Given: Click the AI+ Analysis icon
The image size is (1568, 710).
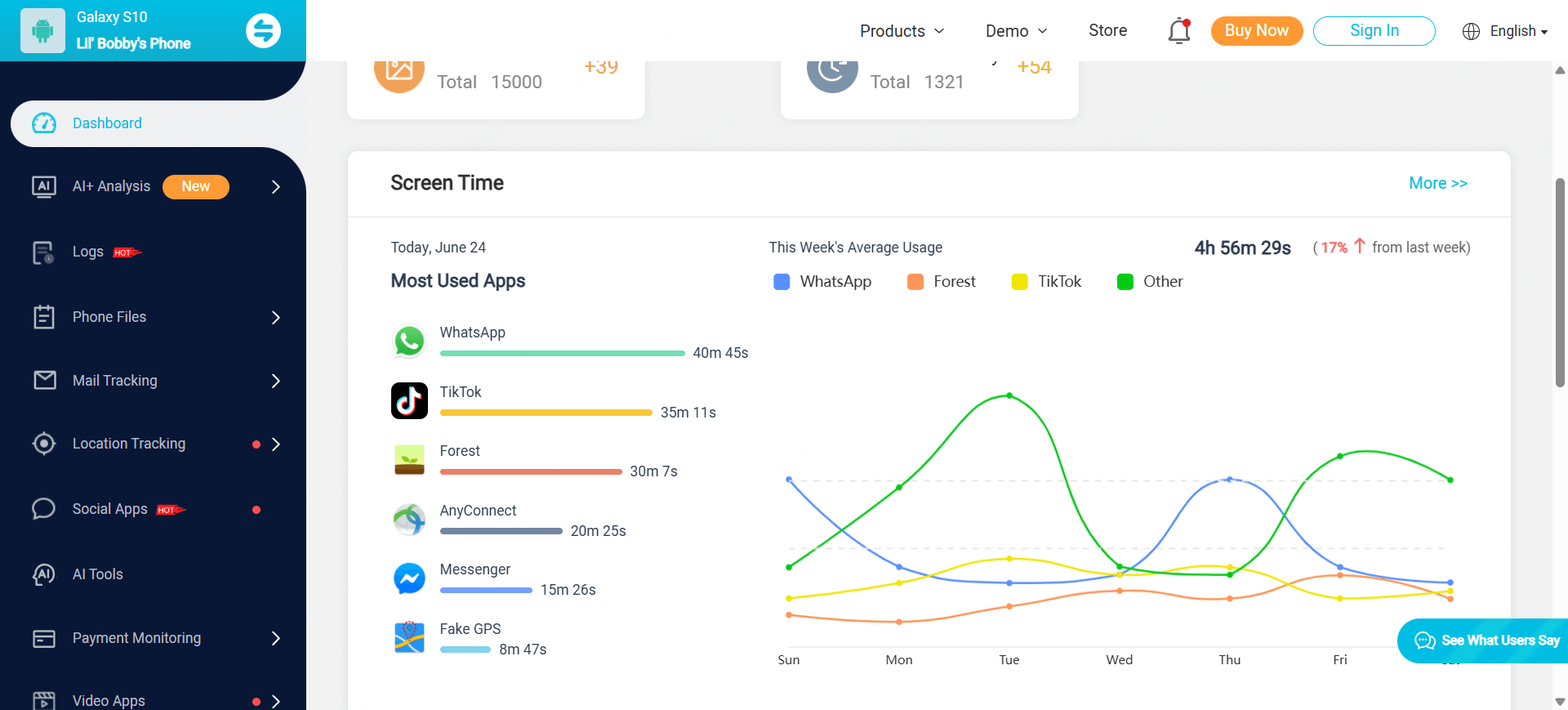Looking at the screenshot, I should (x=44, y=186).
